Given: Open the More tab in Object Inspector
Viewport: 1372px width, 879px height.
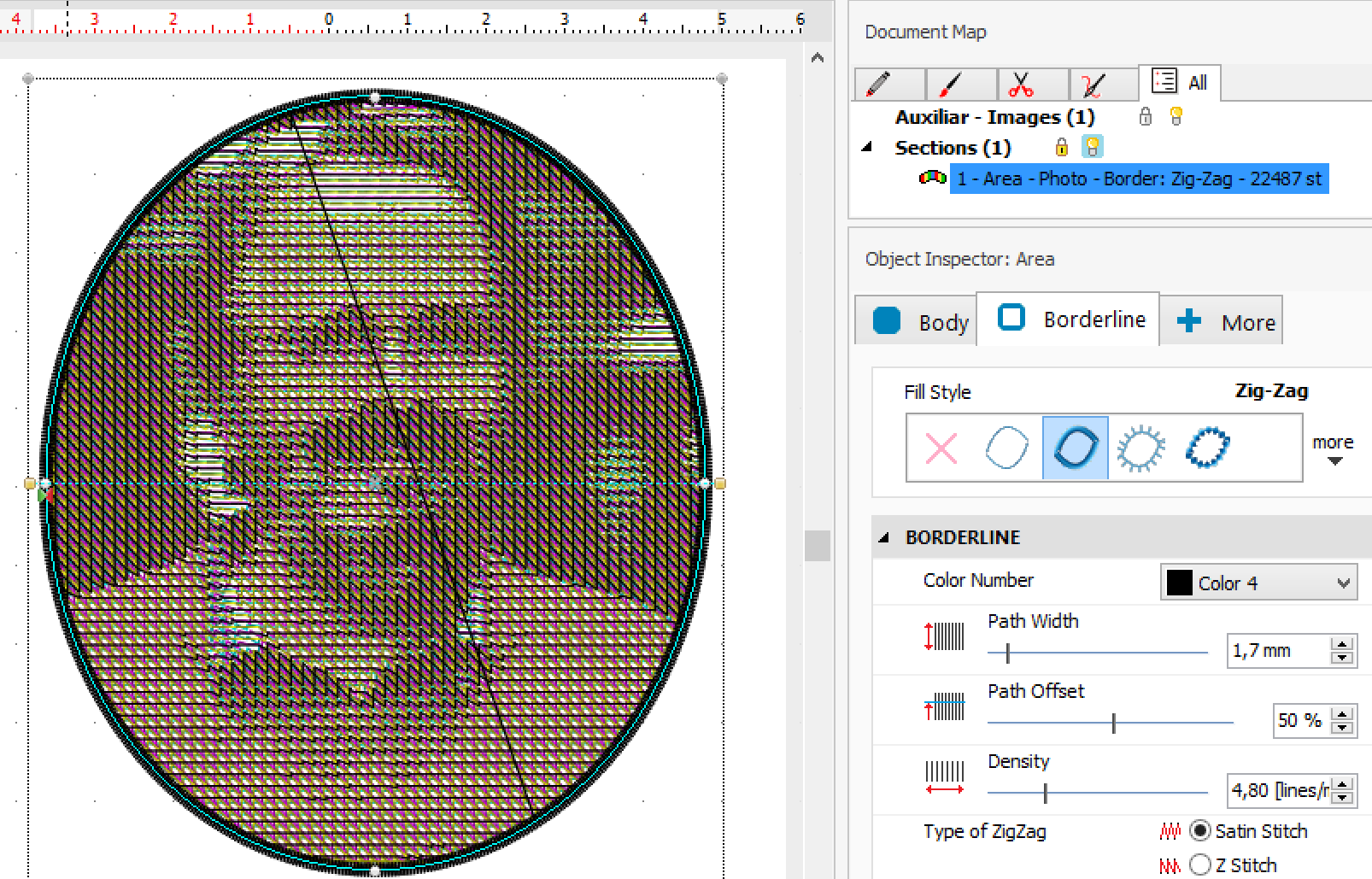Looking at the screenshot, I should tap(1222, 321).
